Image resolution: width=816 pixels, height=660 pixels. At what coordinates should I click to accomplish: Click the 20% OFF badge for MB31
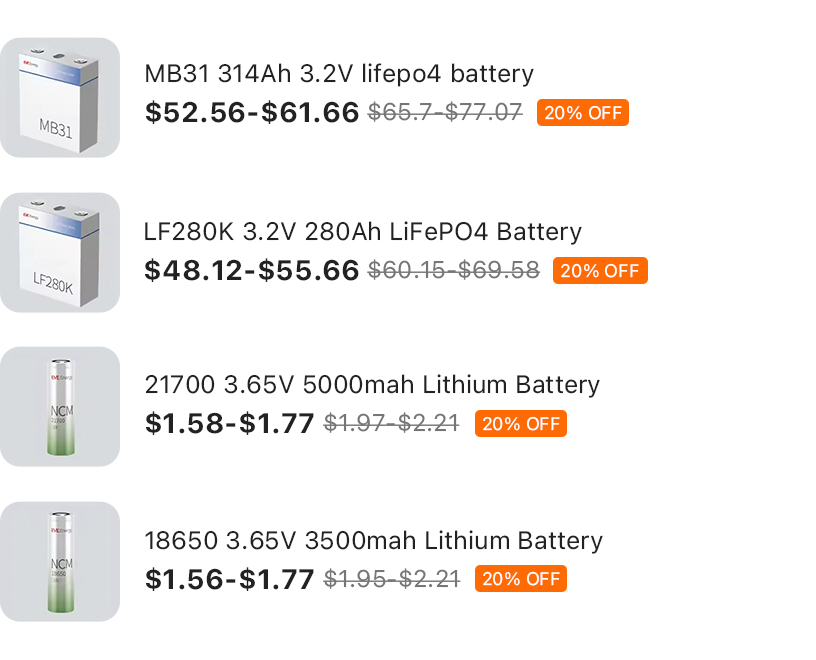583,112
